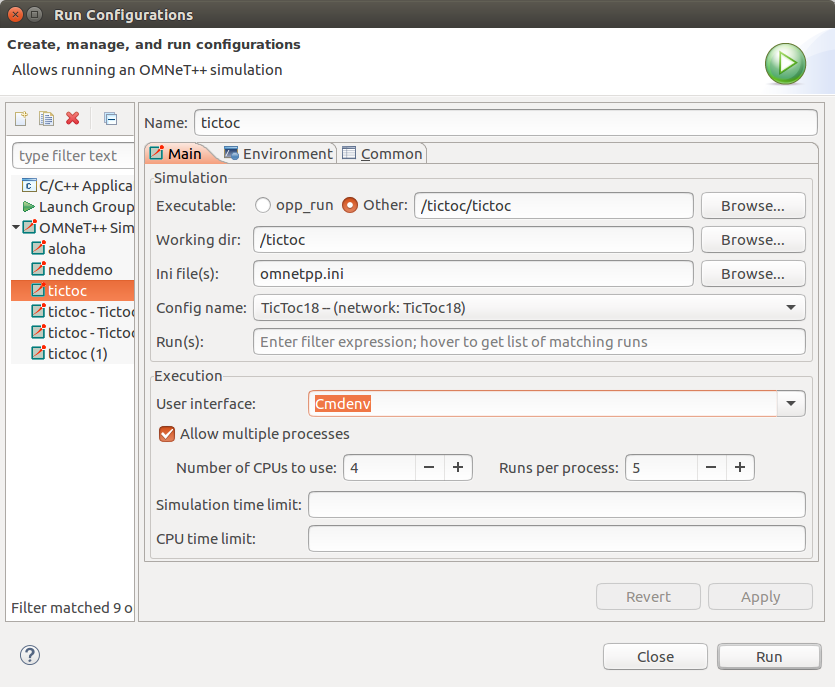Click the Ini file(s) input field
835x687 pixels.
[473, 274]
